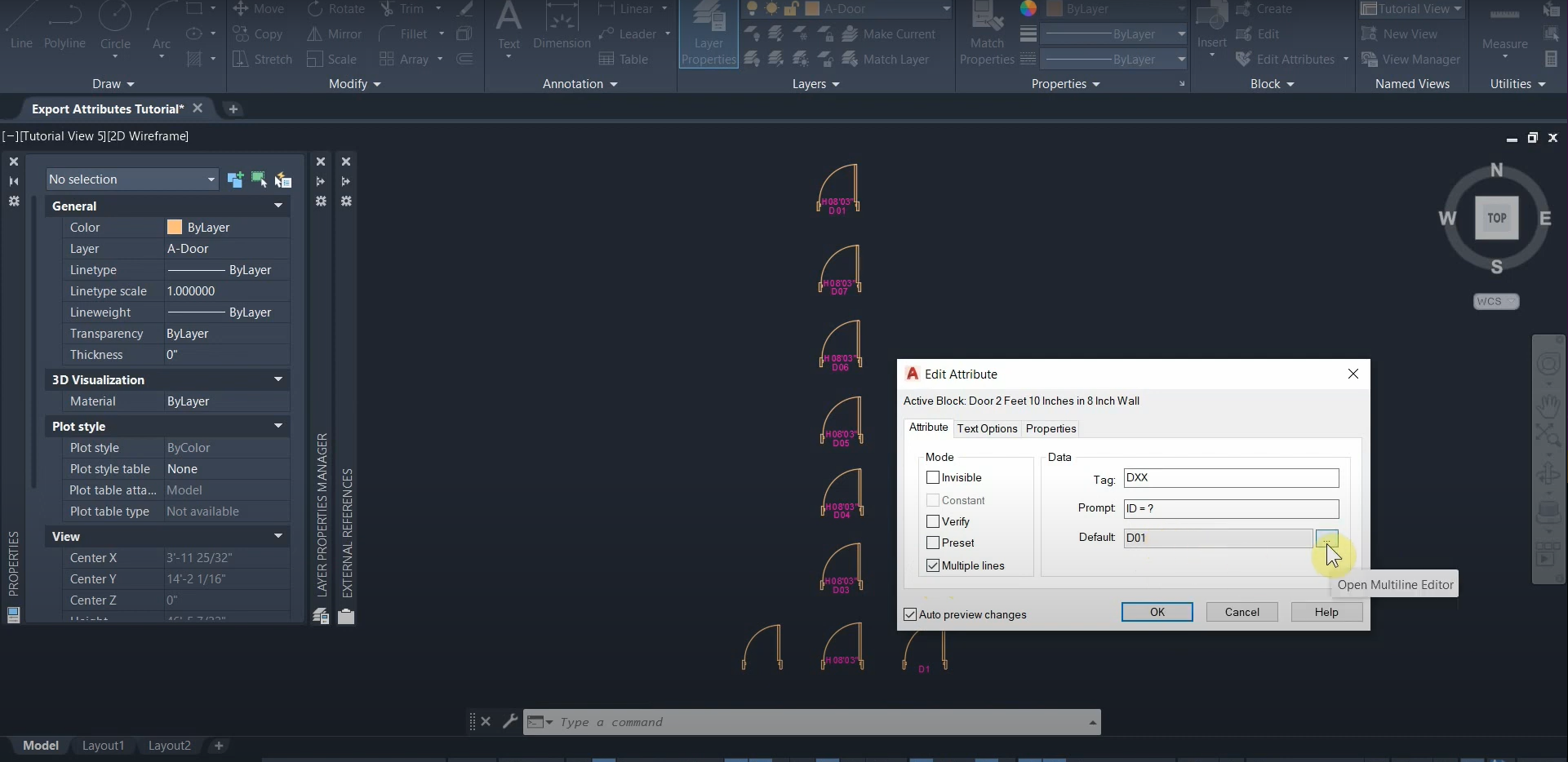Collapse the General properties section

278,206
